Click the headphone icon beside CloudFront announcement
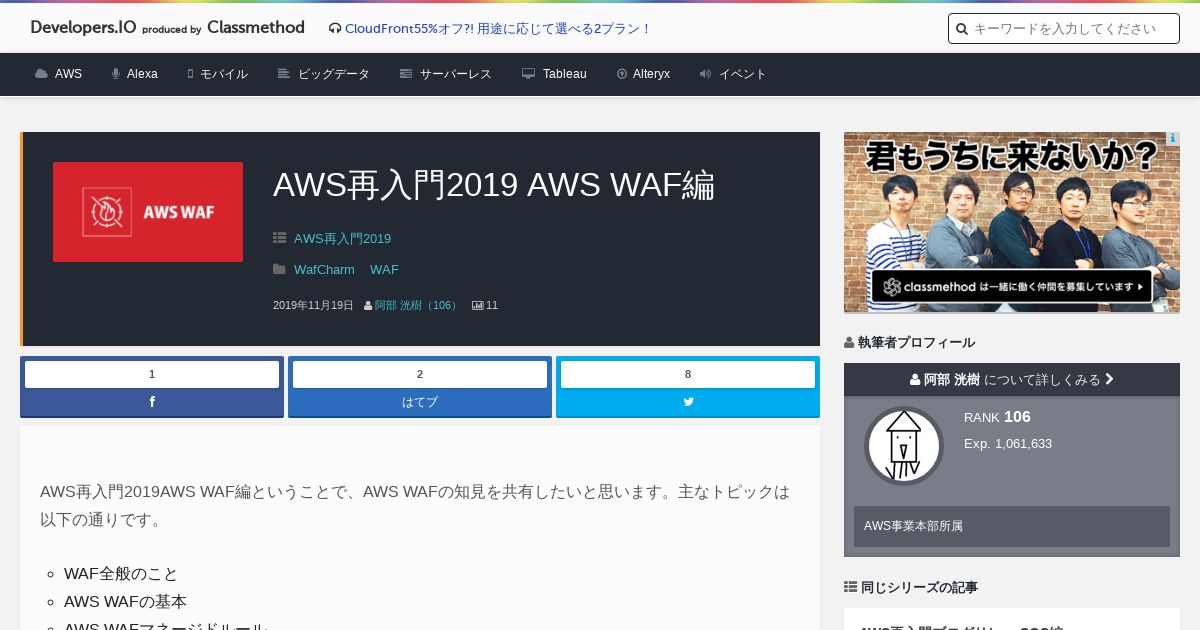 point(335,29)
